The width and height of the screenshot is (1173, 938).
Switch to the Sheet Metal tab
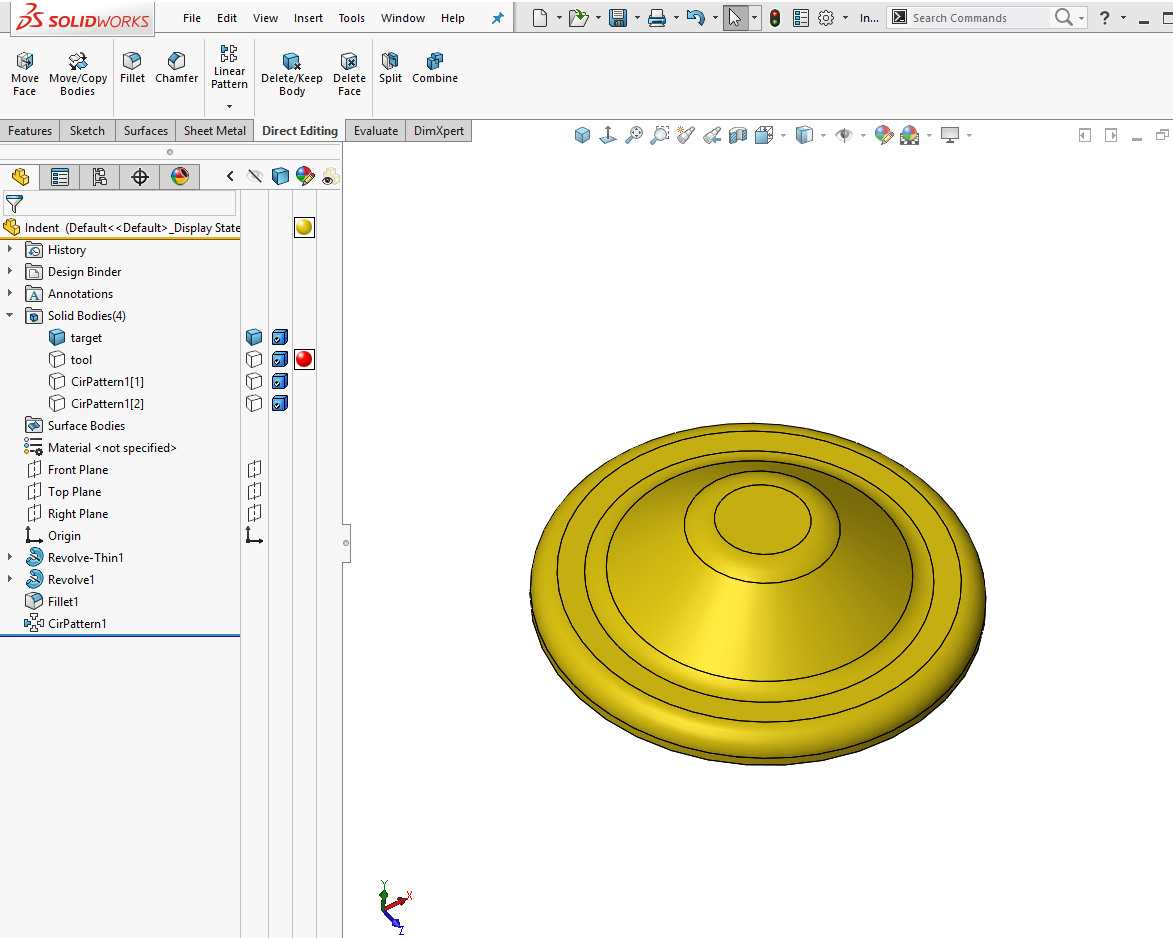point(215,131)
